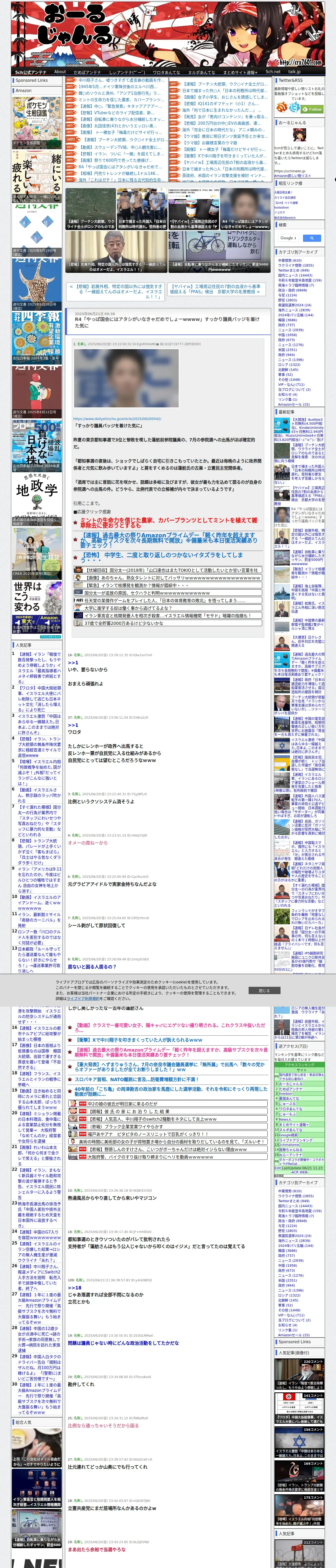Close the cookie notice with 閉じる
336x1568 pixels.
click(x=264, y=990)
